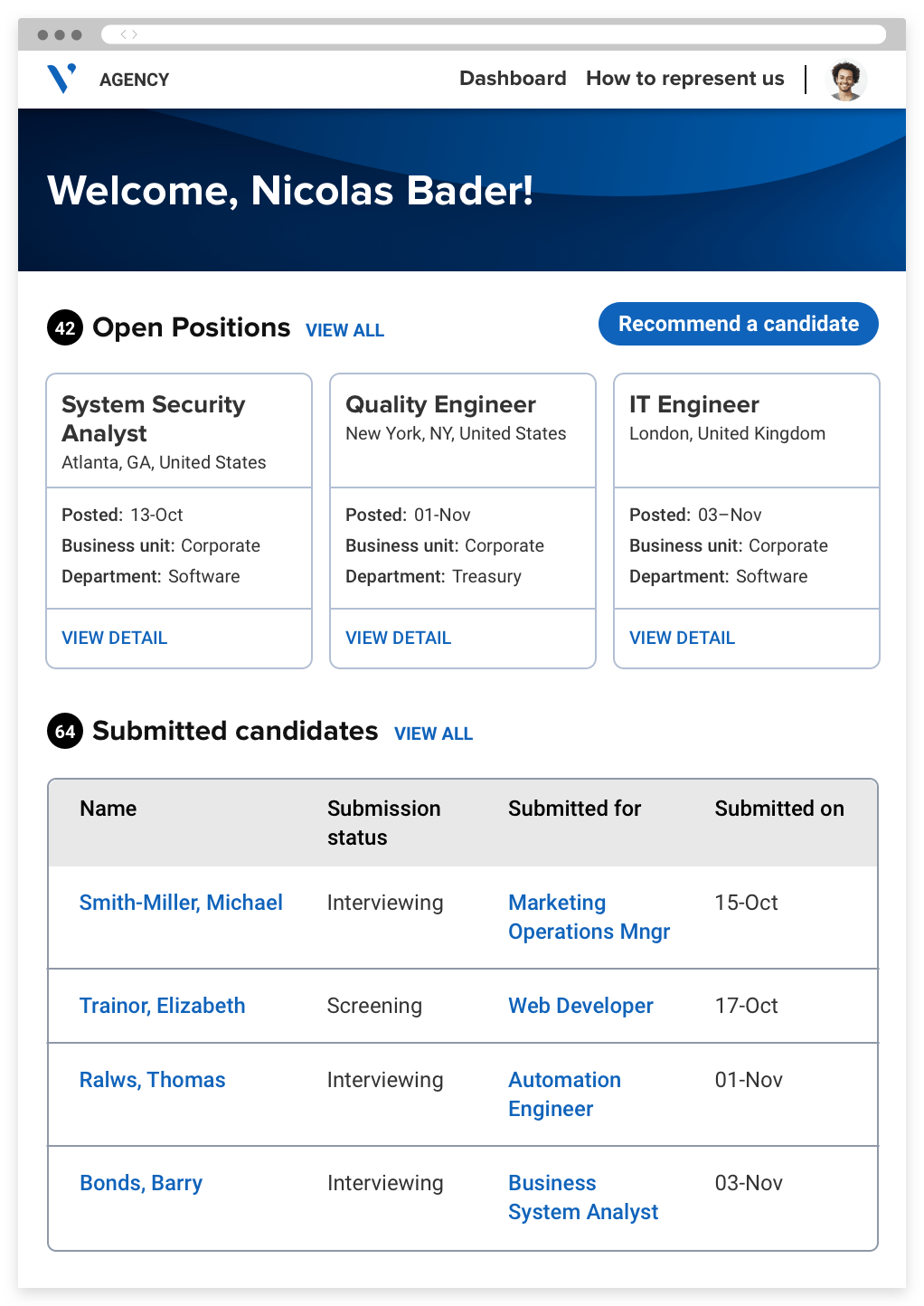Click the browser address bar

click(506, 34)
